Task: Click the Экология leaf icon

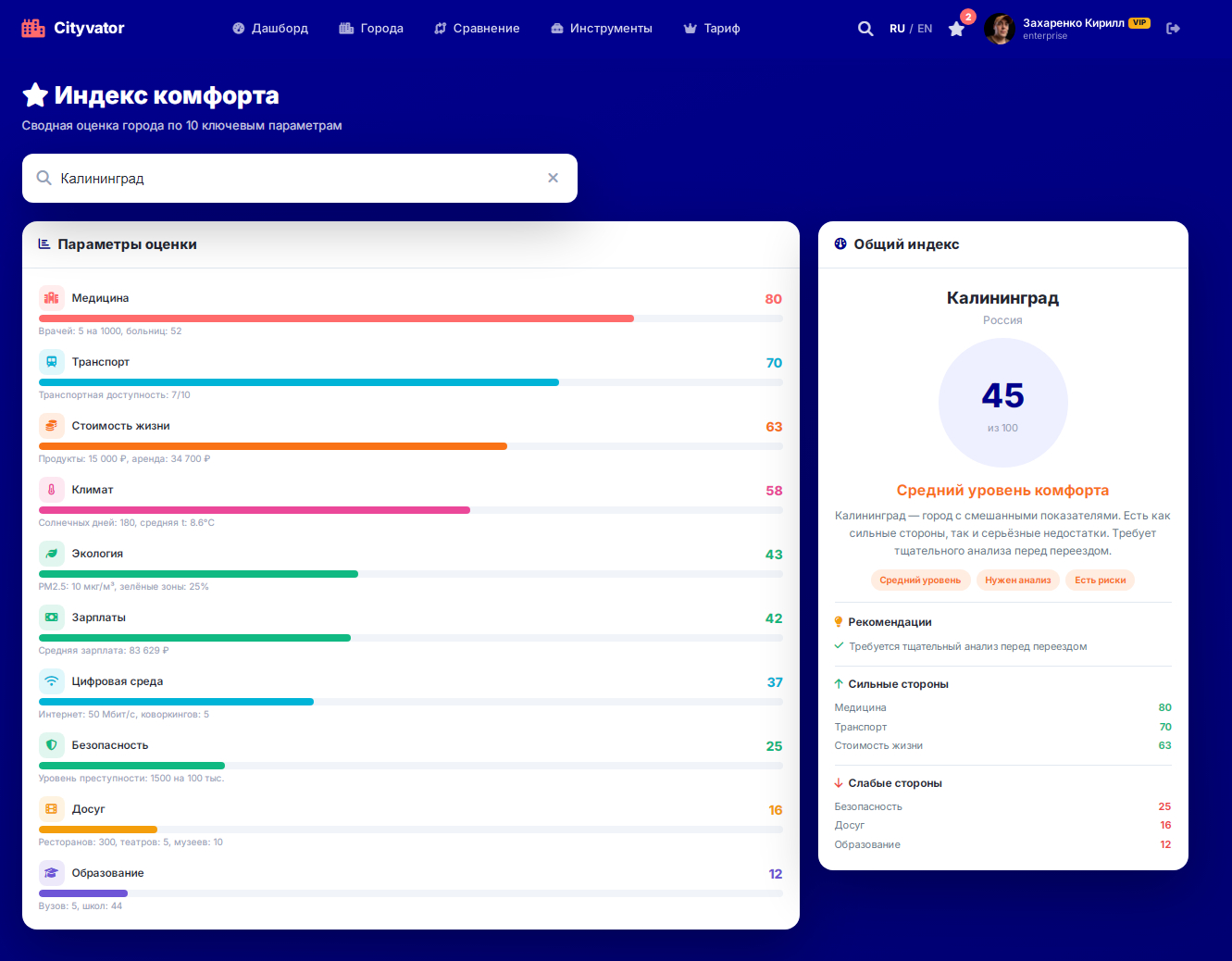Action: 52,554
